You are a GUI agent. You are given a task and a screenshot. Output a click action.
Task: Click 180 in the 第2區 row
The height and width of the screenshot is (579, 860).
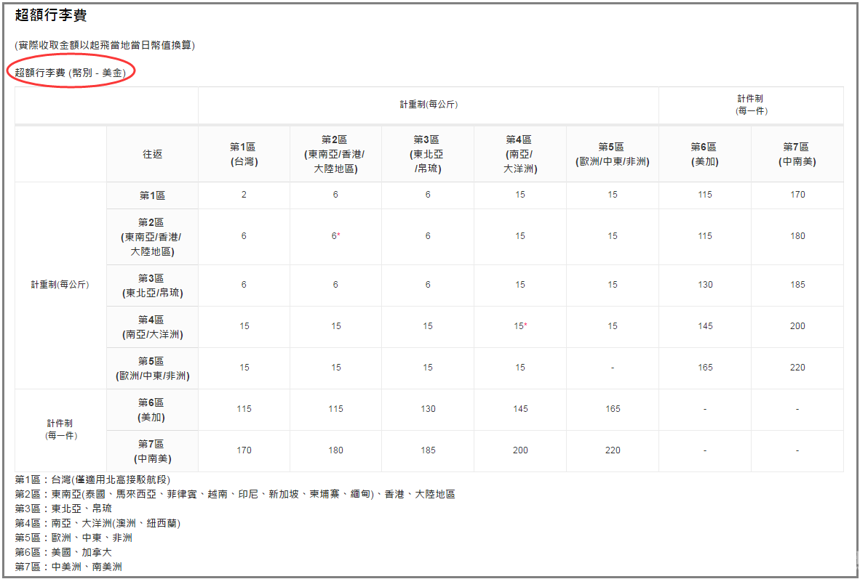pyautogui.click(x=797, y=236)
